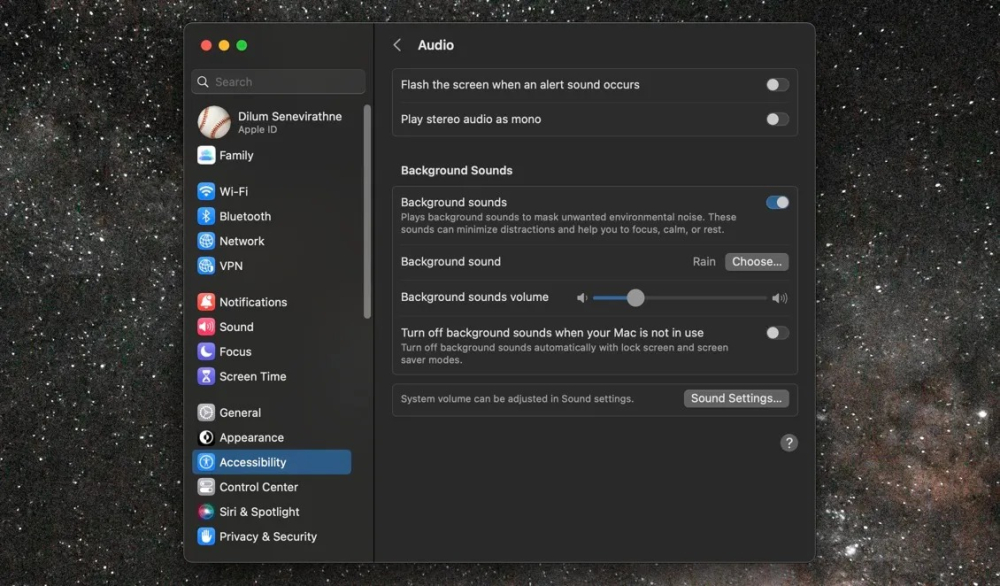Open Sound Settings from the bottom bar
This screenshot has width=1000, height=586.
[737, 398]
